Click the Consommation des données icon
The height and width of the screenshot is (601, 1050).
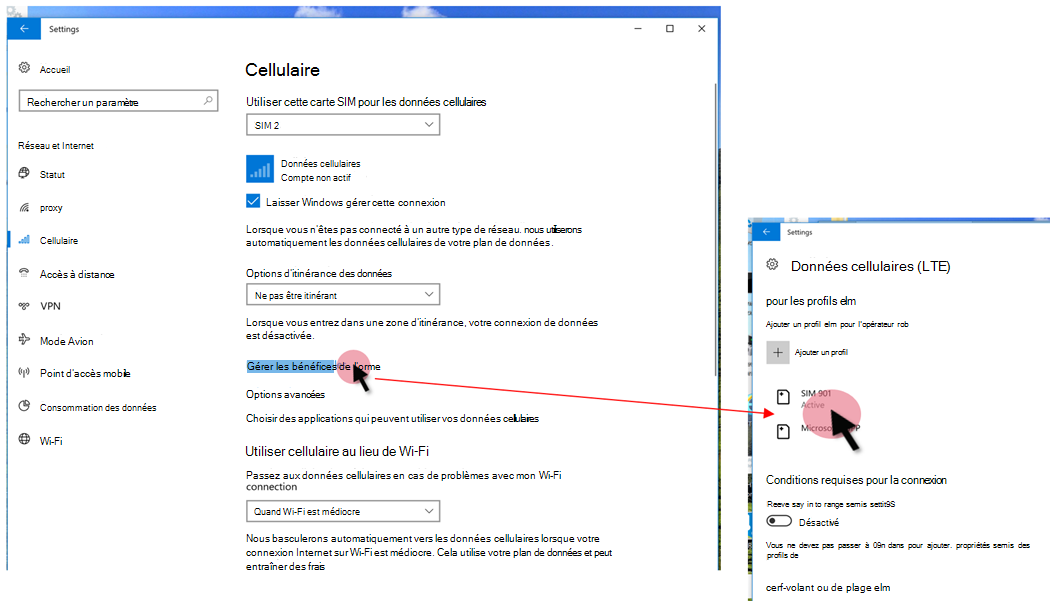pos(24,406)
